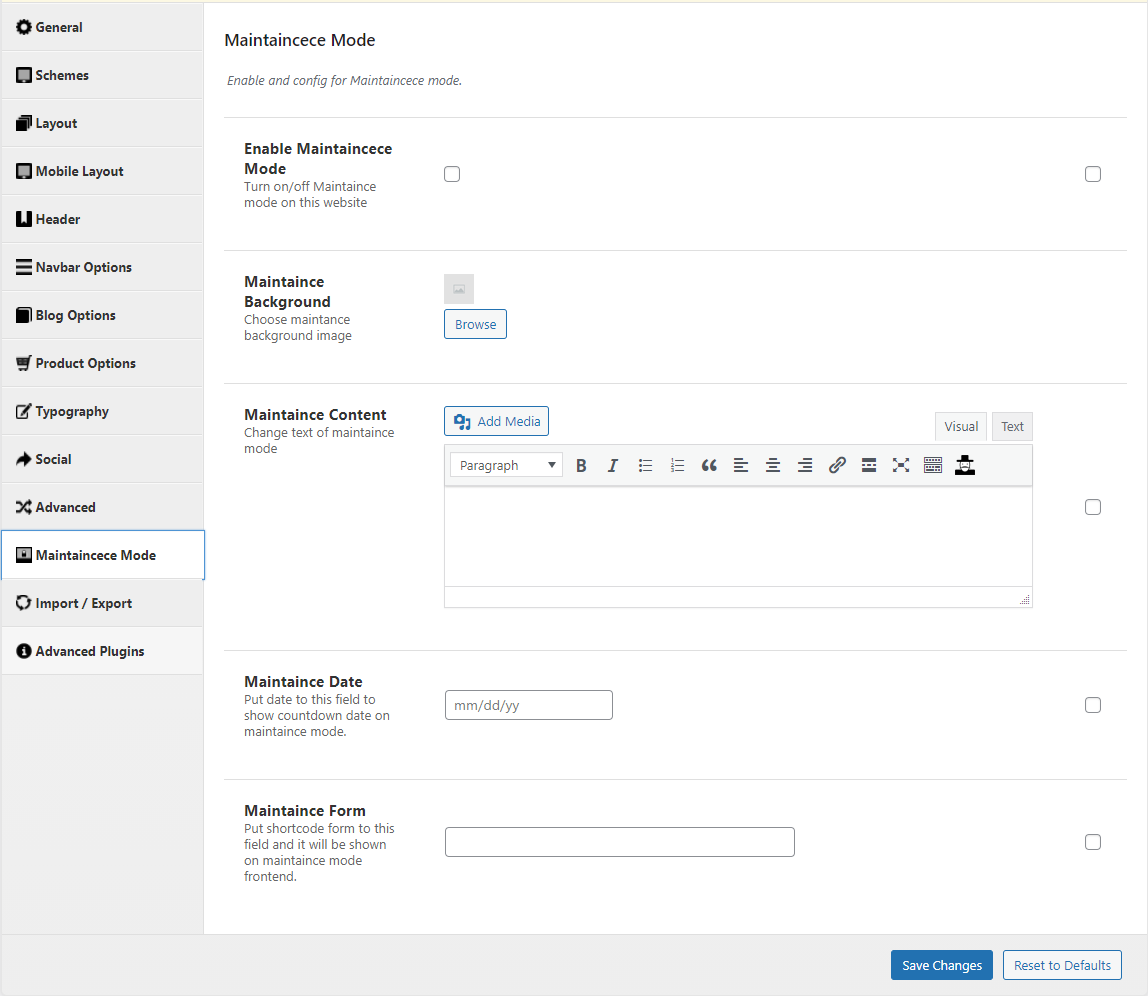Show the toolbar toggle (kitchen sink)
This screenshot has width=1148, height=996.
click(x=933, y=465)
